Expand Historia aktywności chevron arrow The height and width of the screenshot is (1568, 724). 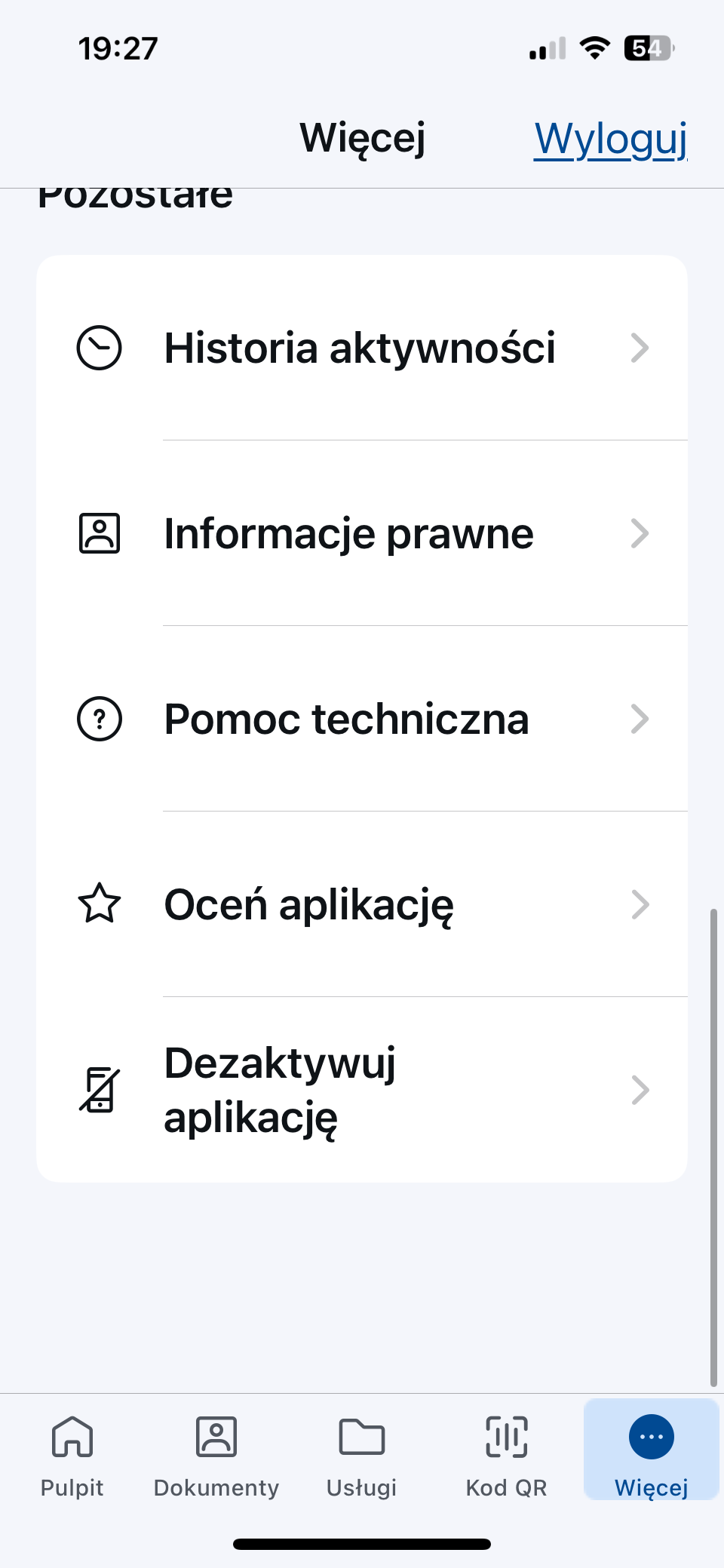[640, 348]
